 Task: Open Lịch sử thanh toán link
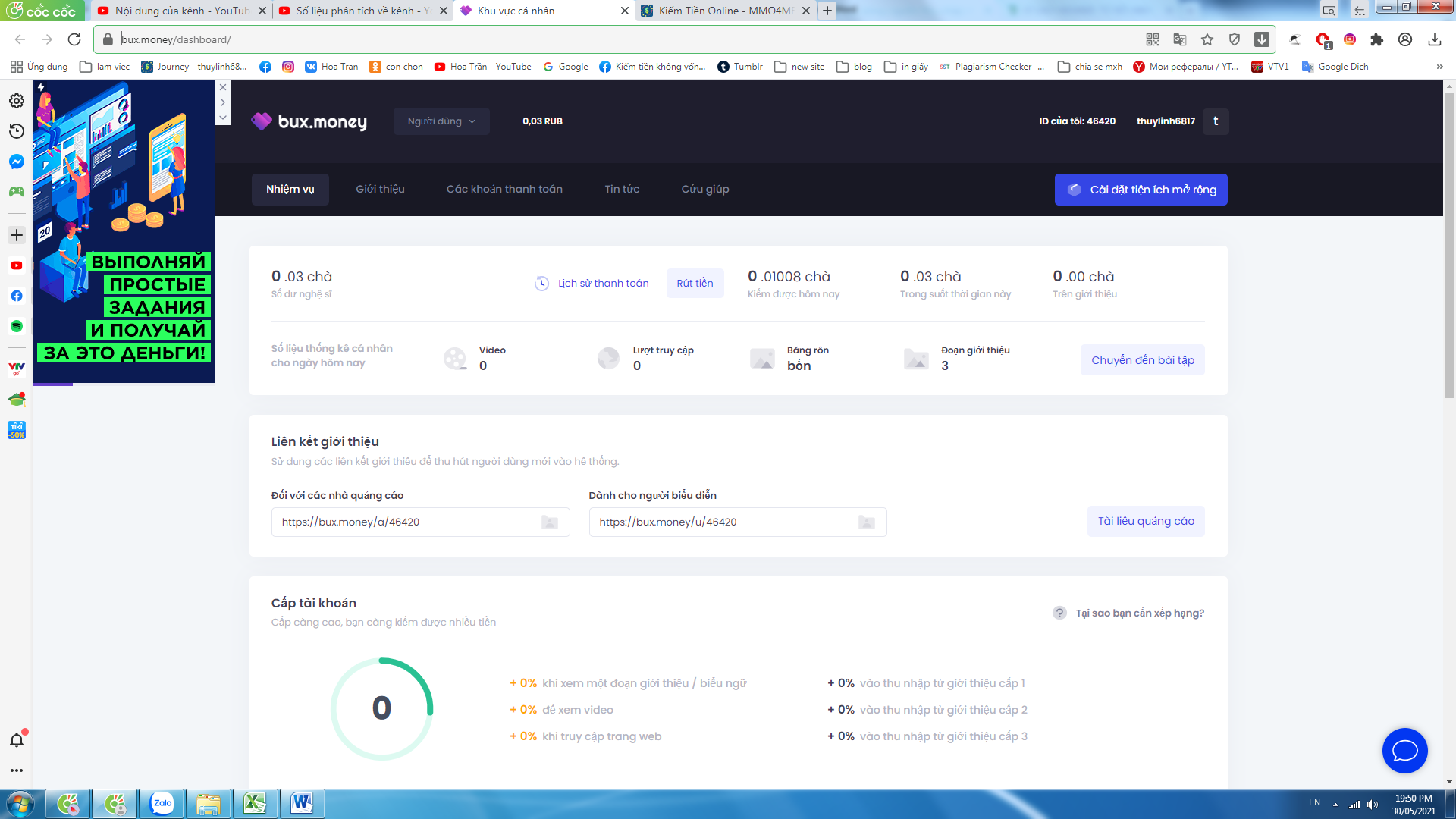tap(603, 283)
